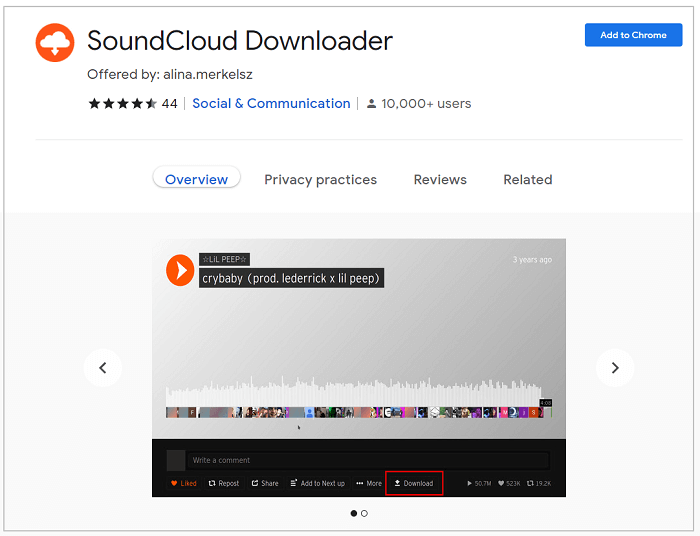Open the More options menu
Viewport: 700px width, 536px height.
click(369, 483)
